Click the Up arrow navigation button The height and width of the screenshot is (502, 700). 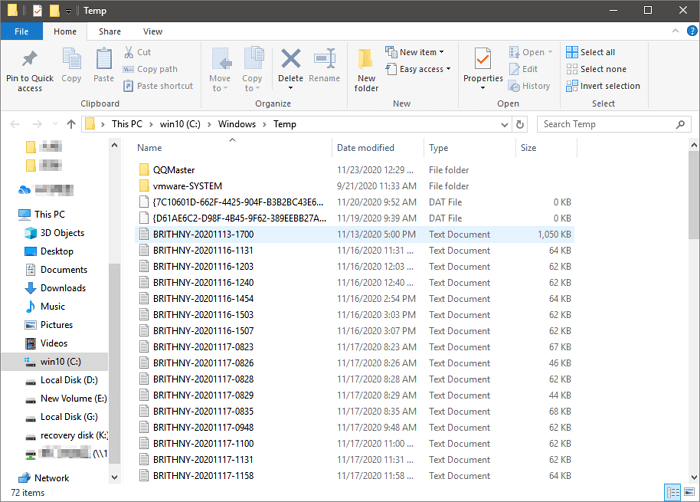point(71,124)
